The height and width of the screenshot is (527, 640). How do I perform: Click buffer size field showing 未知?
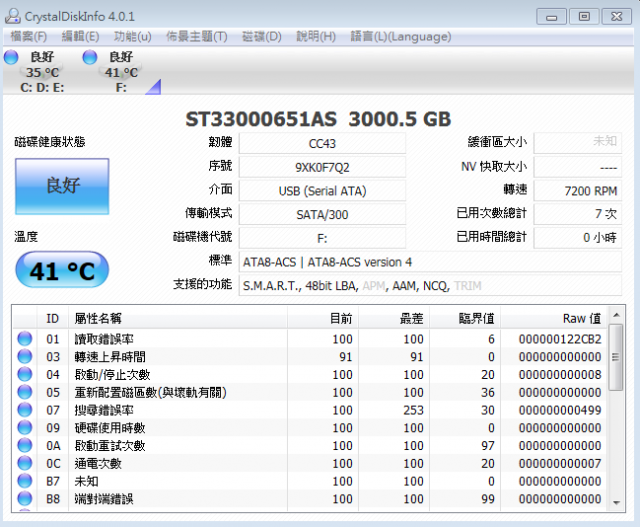578,143
